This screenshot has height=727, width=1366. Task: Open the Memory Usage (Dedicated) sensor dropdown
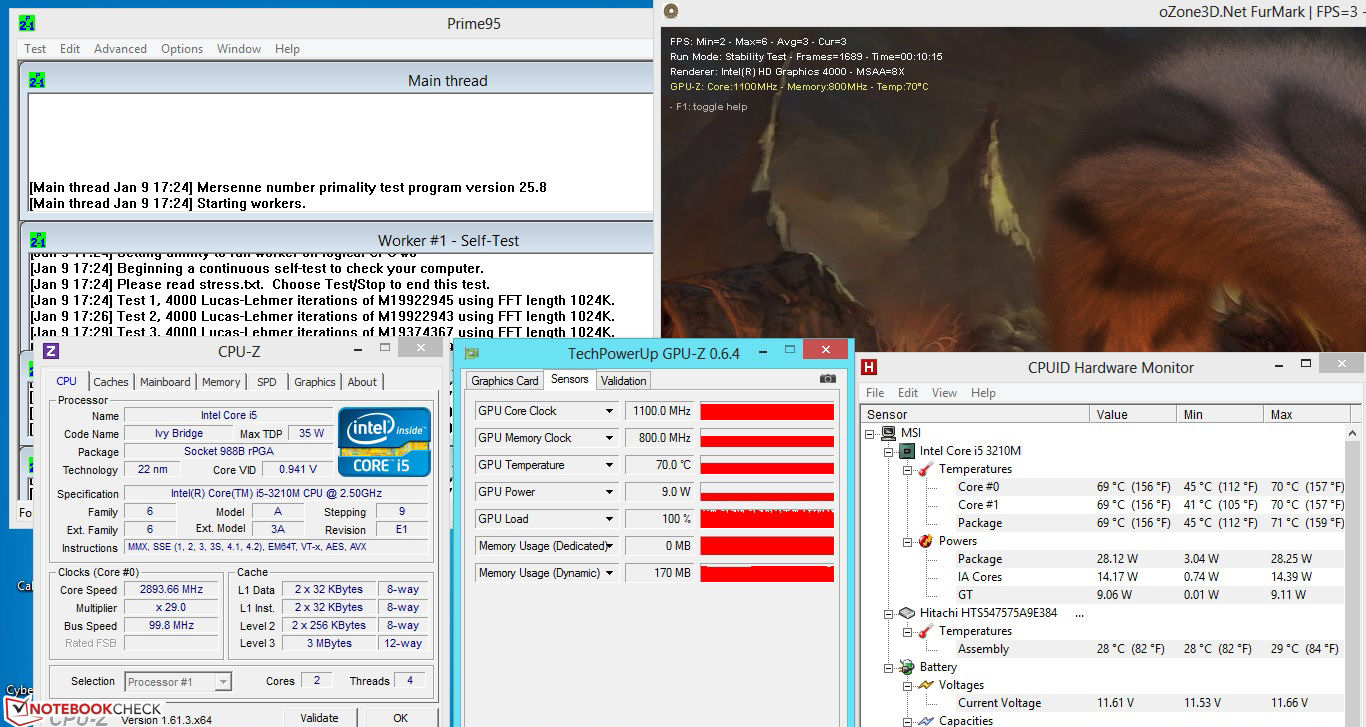(x=609, y=546)
